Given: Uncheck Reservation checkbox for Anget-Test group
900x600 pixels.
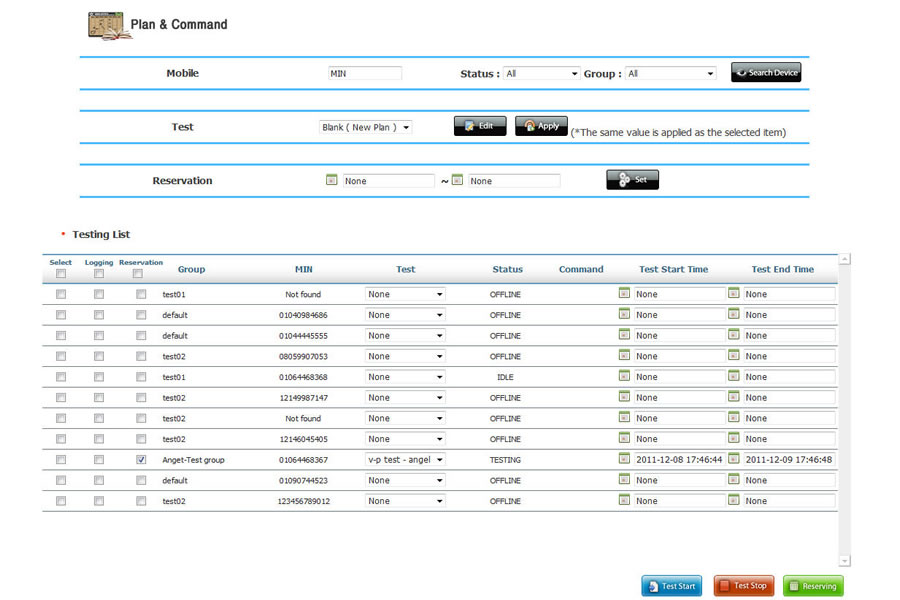Looking at the screenshot, I should [141, 460].
